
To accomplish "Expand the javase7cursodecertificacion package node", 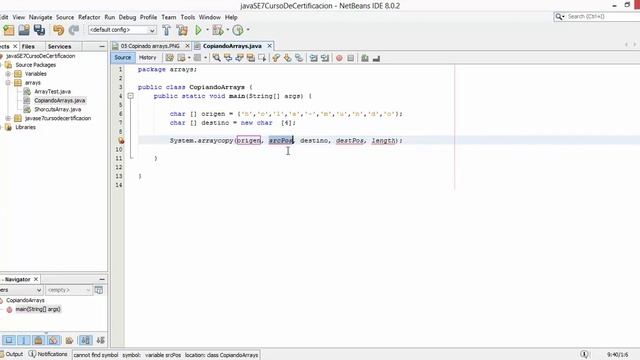I will tap(8, 118).
